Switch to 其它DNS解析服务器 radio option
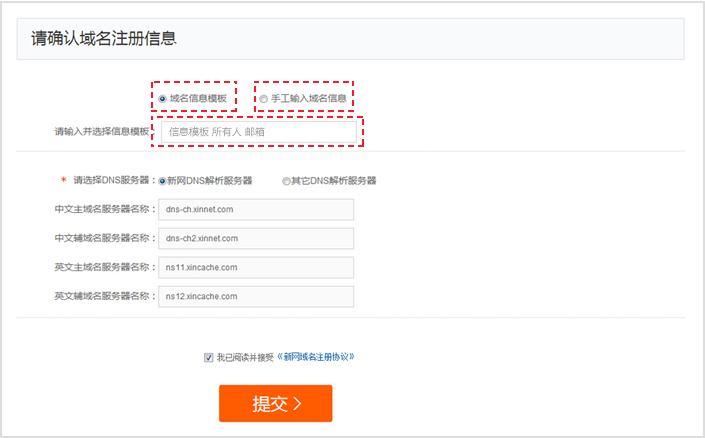The image size is (705, 438). coord(286,181)
